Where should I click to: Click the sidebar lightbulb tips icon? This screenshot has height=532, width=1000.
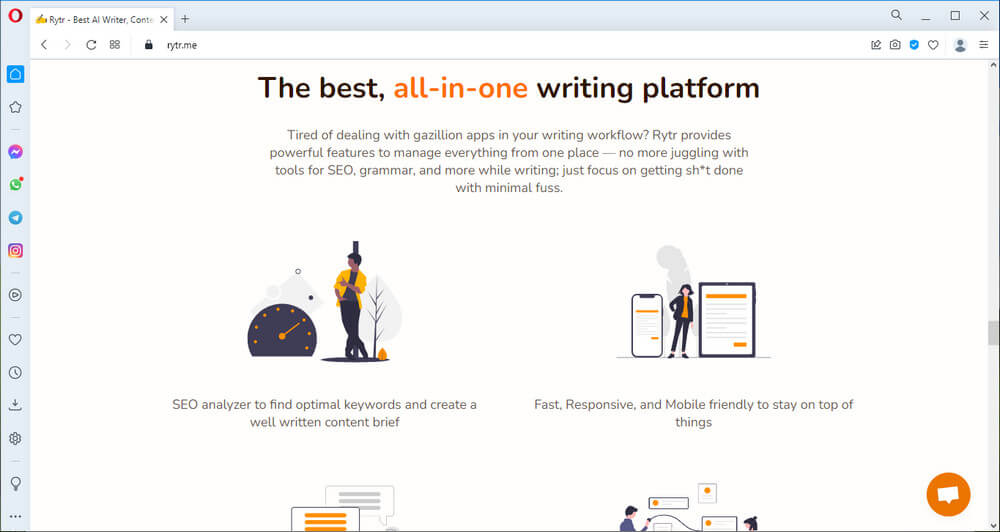coord(15,484)
